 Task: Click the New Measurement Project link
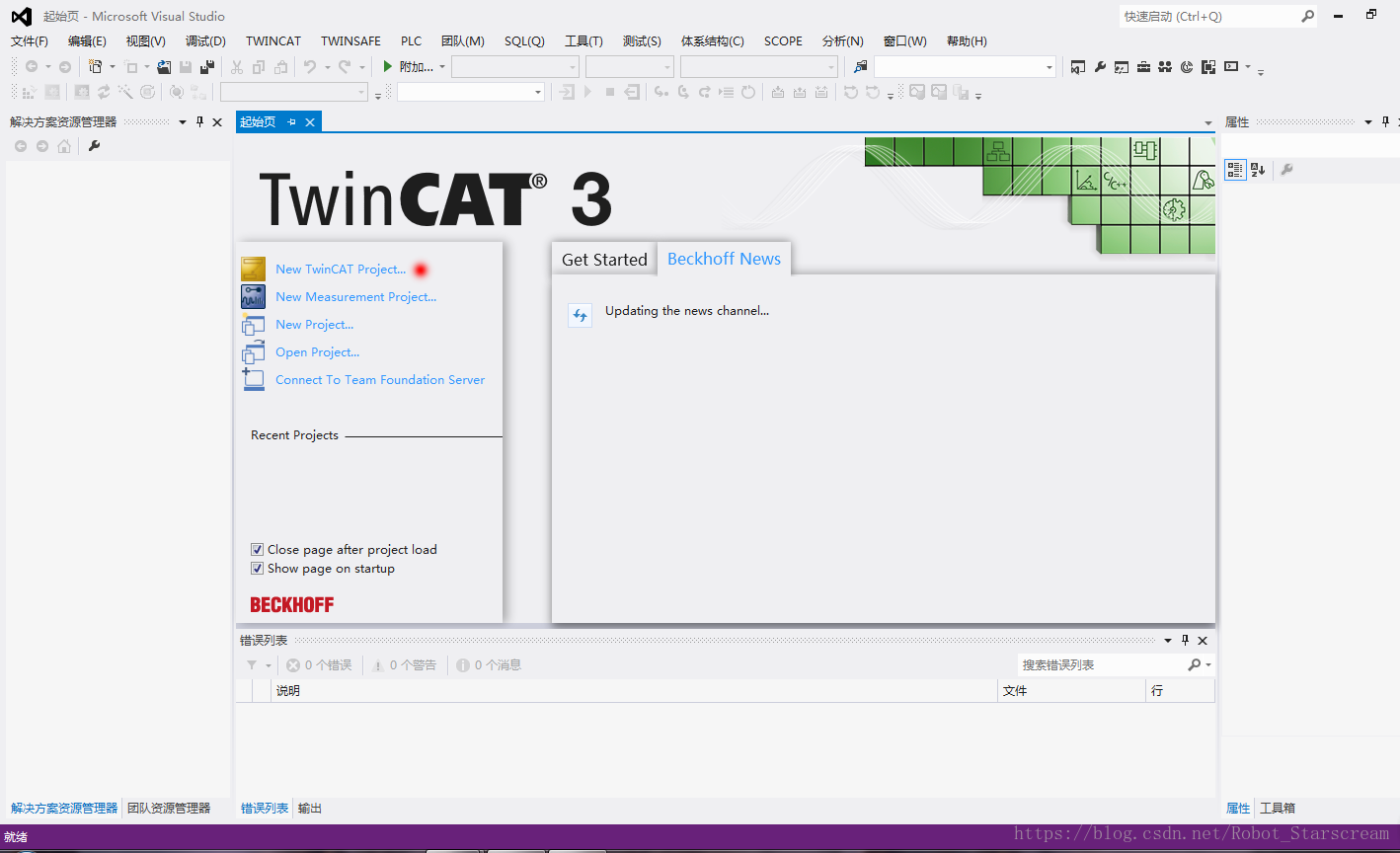pyautogui.click(x=356, y=297)
